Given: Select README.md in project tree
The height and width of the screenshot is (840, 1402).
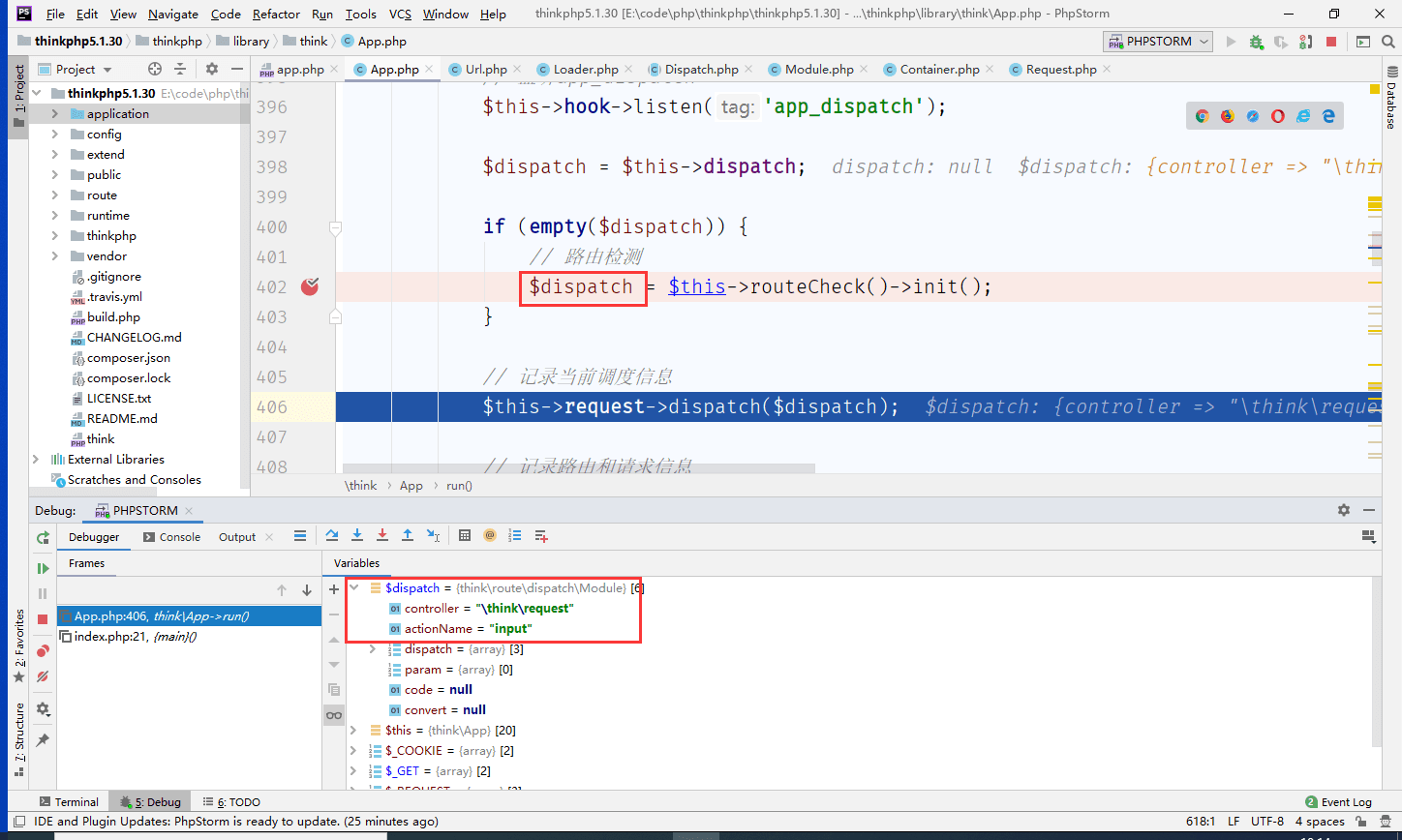Looking at the screenshot, I should point(122,418).
